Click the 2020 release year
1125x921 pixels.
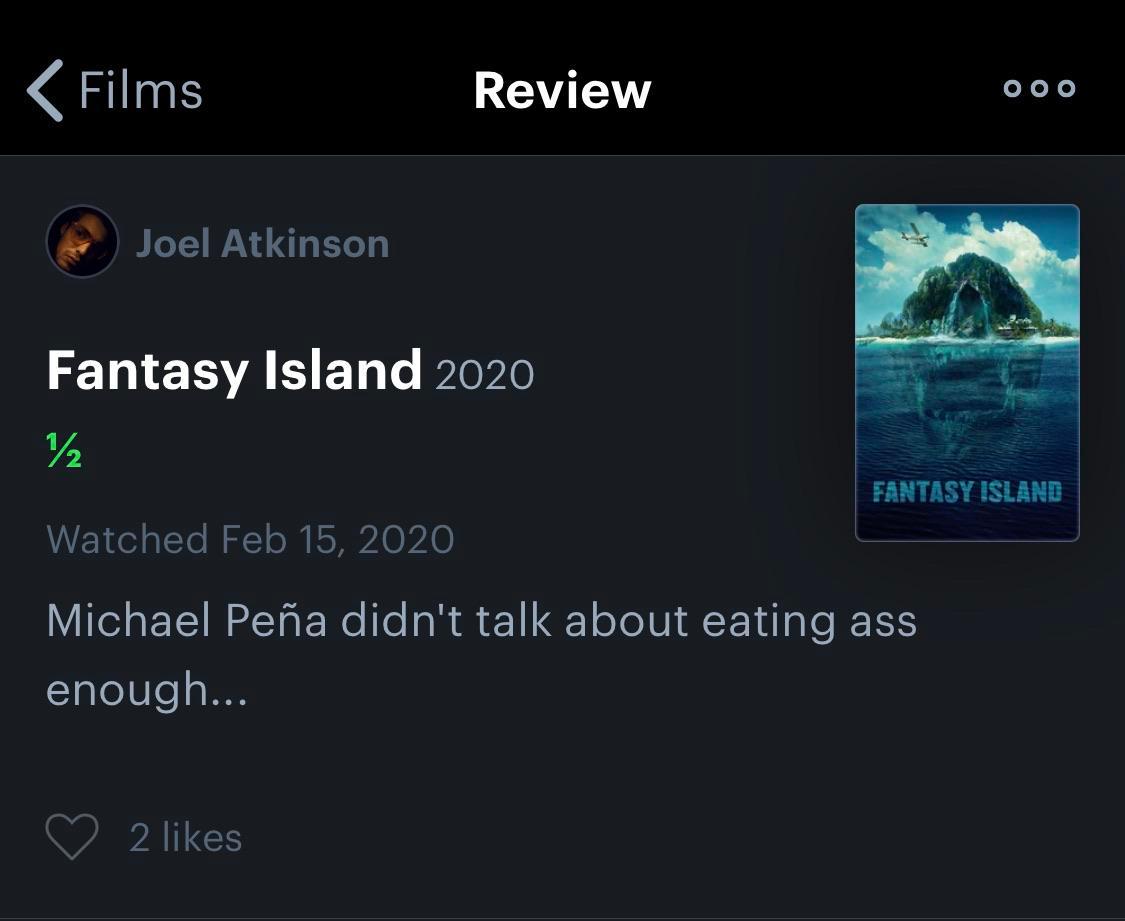click(484, 375)
